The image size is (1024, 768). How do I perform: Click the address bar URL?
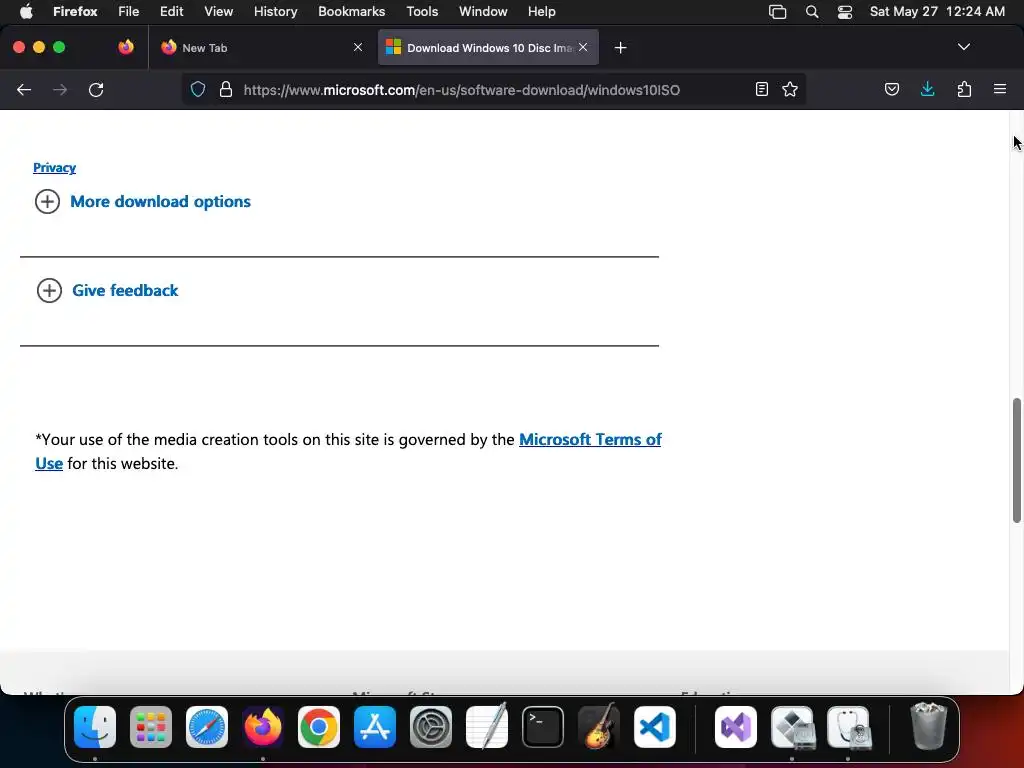click(x=462, y=90)
